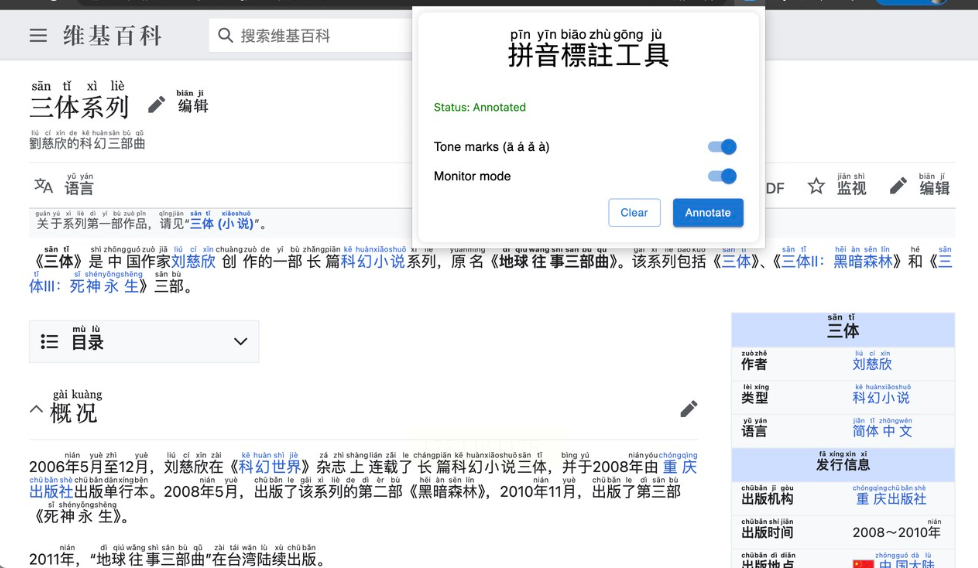Open the 语言 language selector

(x=79, y=185)
